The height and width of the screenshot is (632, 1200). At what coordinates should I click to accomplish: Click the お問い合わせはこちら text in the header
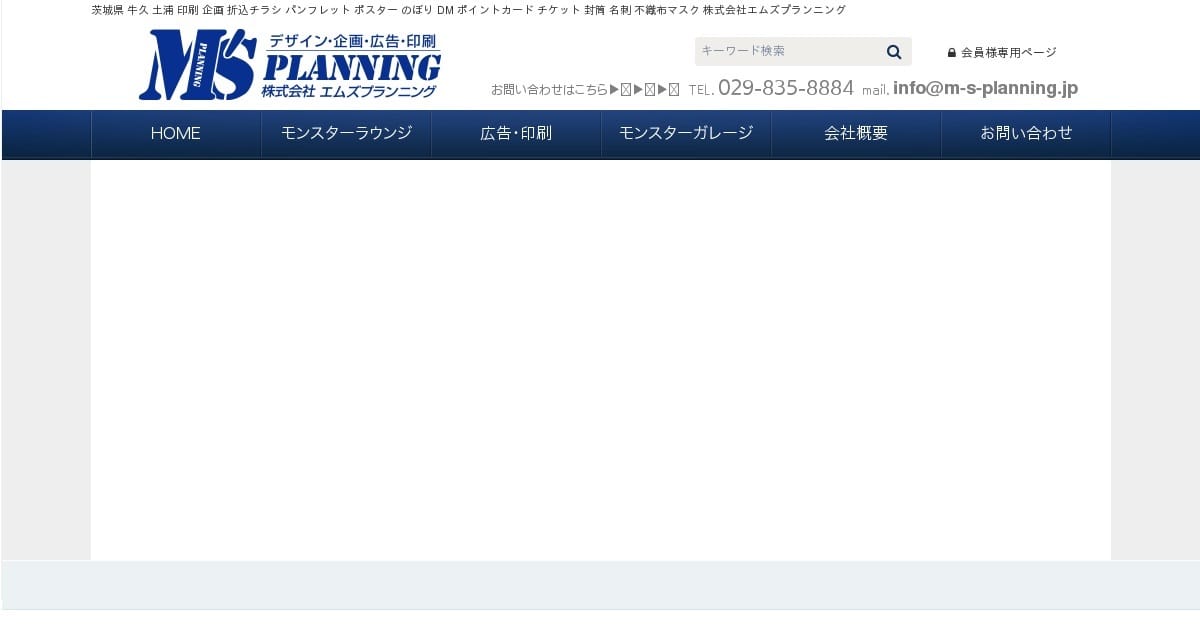pos(549,89)
